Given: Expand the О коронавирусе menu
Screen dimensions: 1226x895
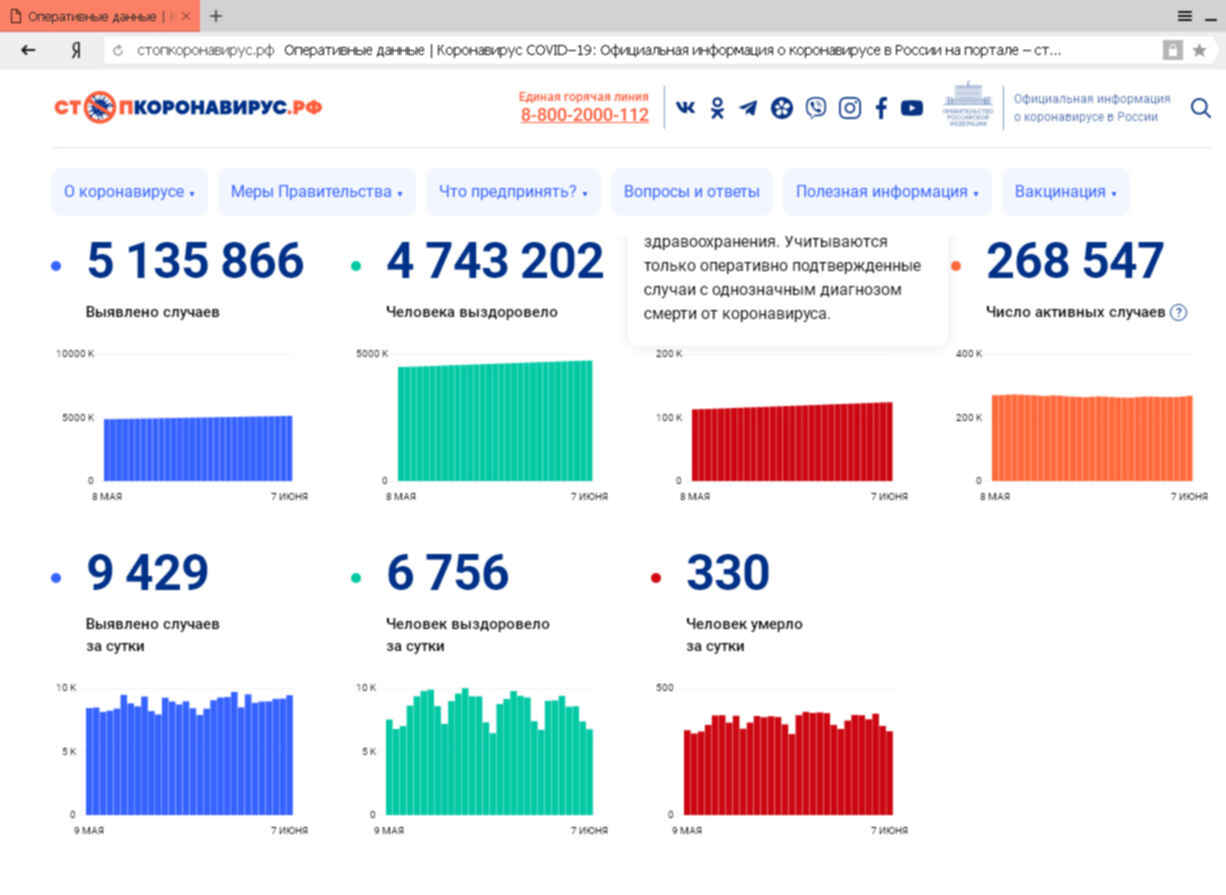Looking at the screenshot, I should (x=129, y=192).
